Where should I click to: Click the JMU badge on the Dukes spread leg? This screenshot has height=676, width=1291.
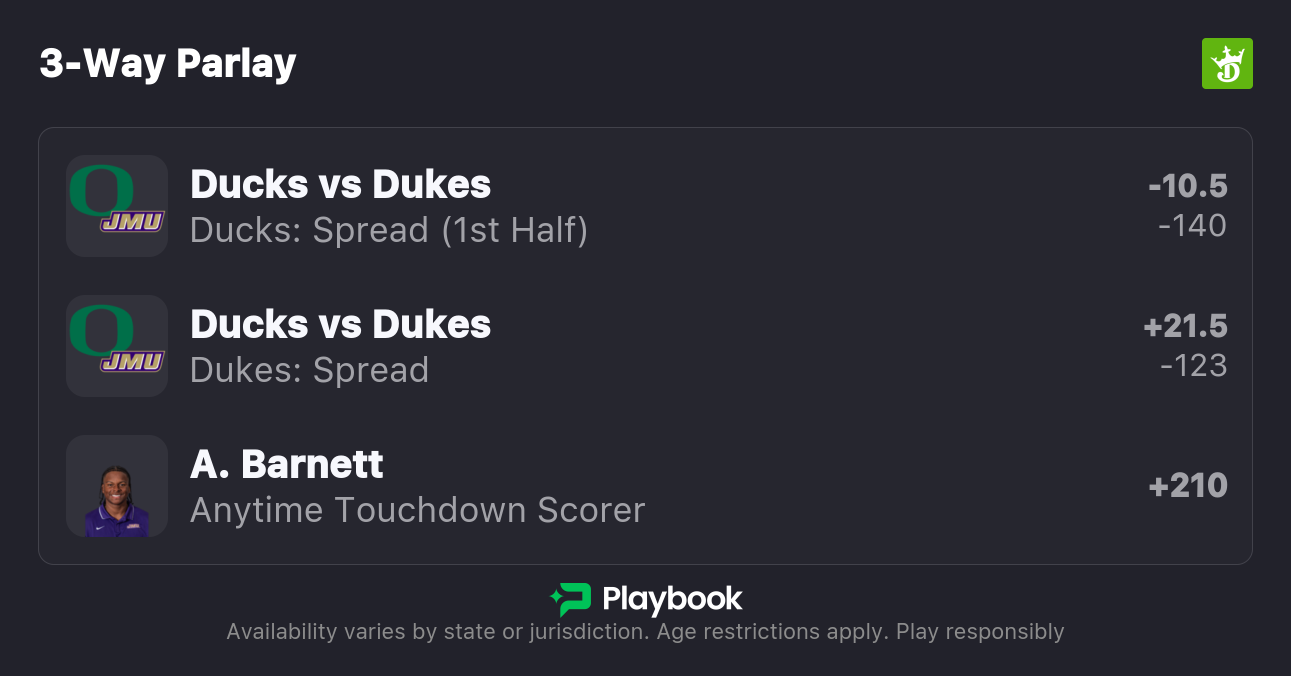pos(131,362)
